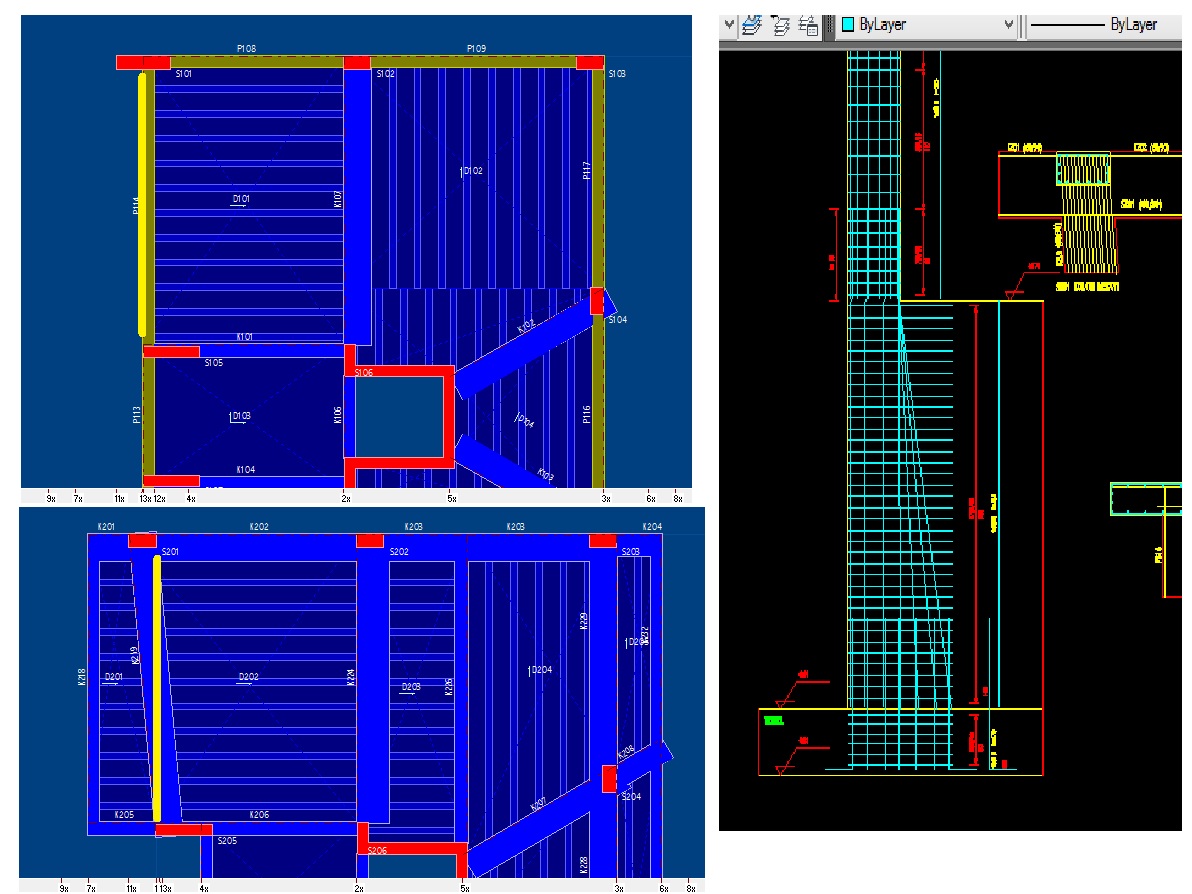Viewport: 1192px width, 894px height.
Task: Select red column S204 in lower plan
Action: [x=608, y=778]
